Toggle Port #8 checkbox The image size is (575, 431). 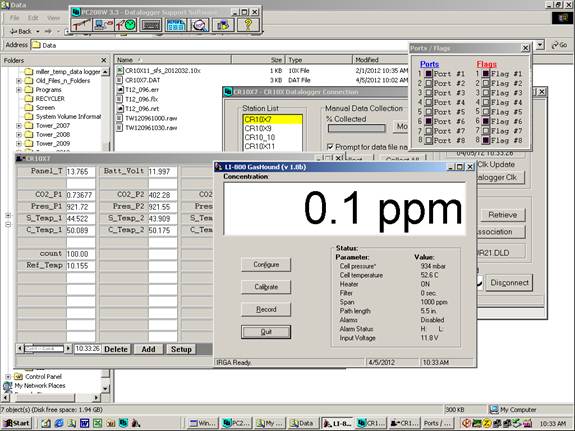[x=428, y=140]
